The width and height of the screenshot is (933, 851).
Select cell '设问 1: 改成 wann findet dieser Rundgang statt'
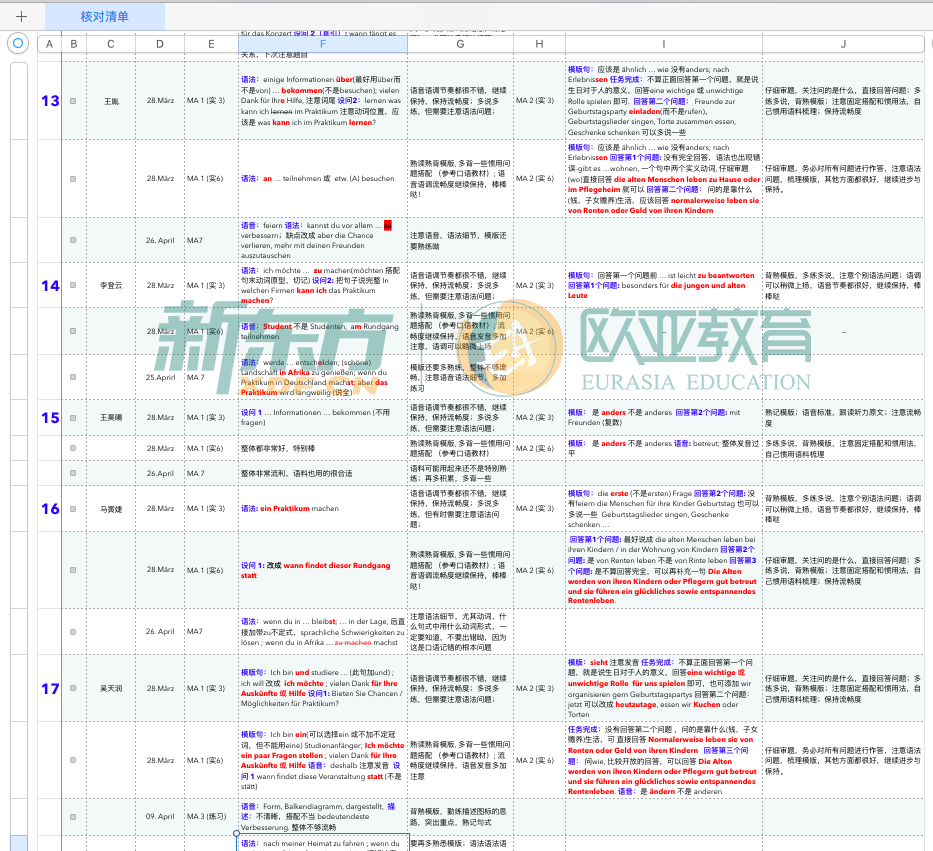click(323, 570)
